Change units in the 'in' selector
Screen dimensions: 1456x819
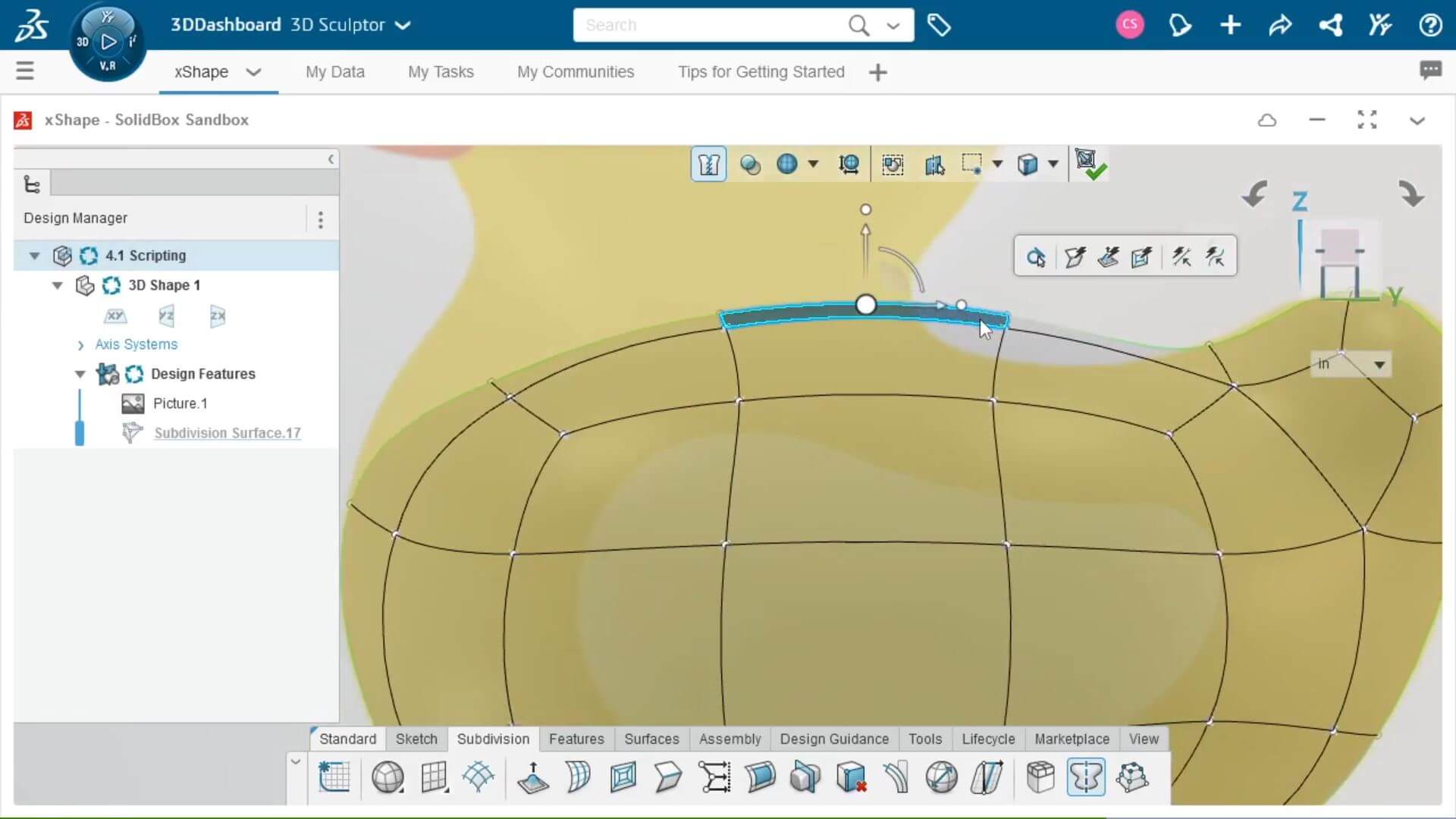coord(1351,364)
